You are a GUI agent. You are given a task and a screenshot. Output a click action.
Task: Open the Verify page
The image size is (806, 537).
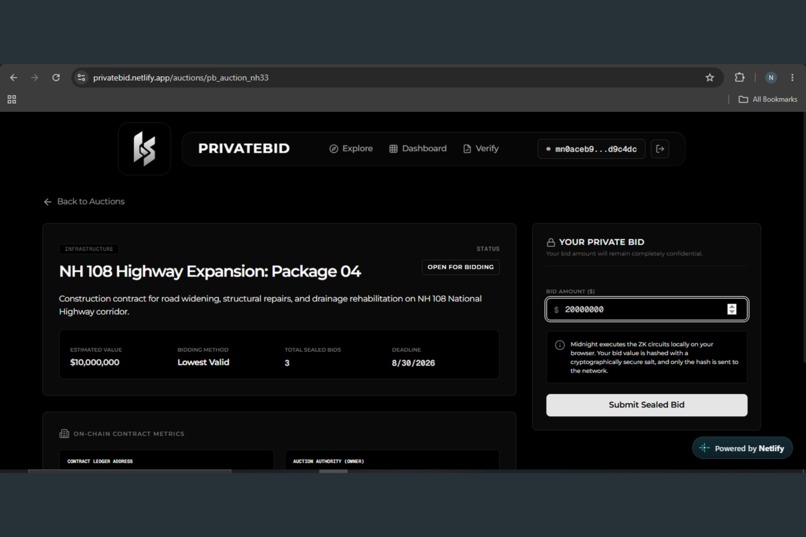click(x=481, y=149)
